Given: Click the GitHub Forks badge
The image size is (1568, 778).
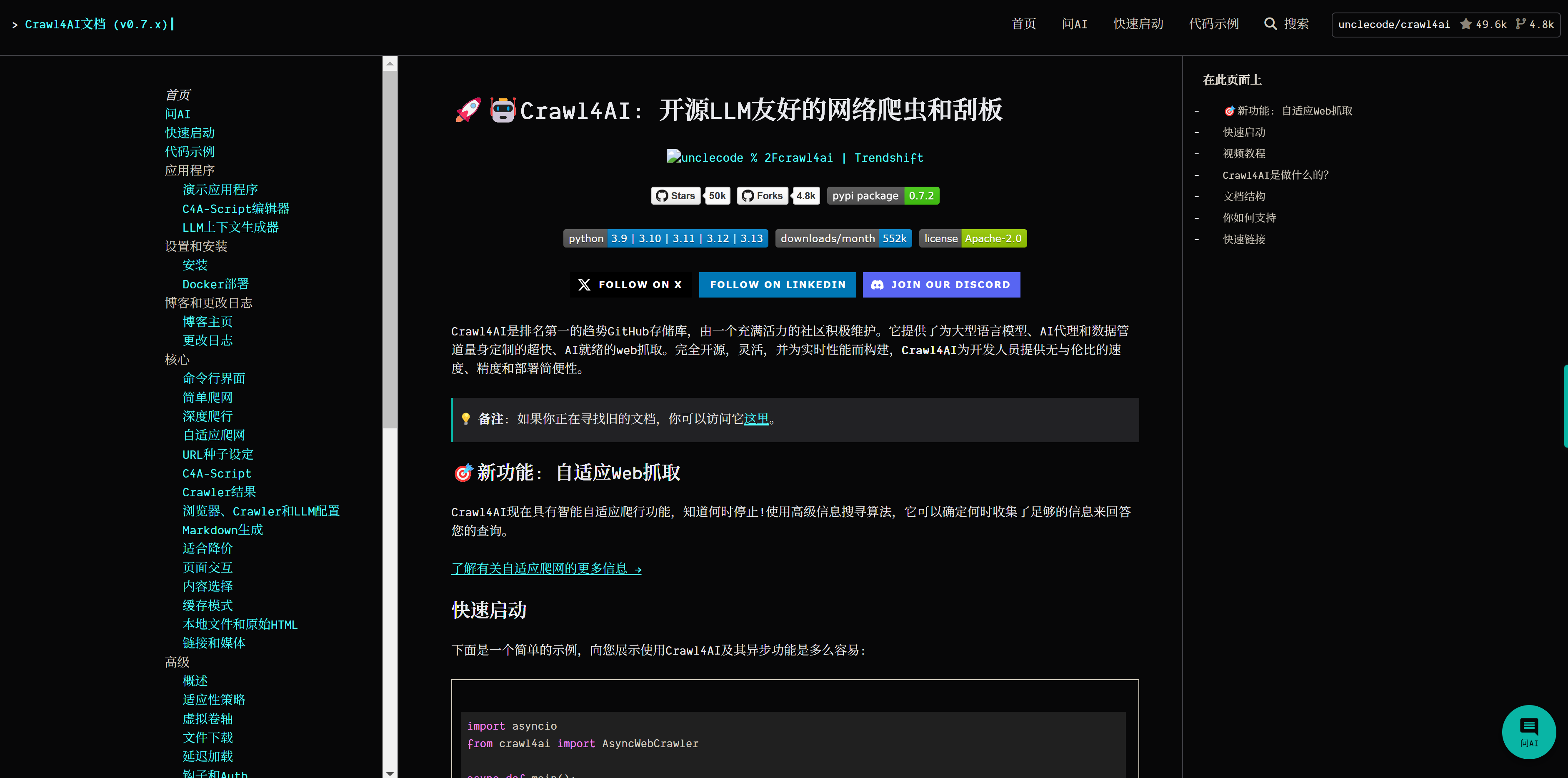Looking at the screenshot, I should (x=778, y=195).
